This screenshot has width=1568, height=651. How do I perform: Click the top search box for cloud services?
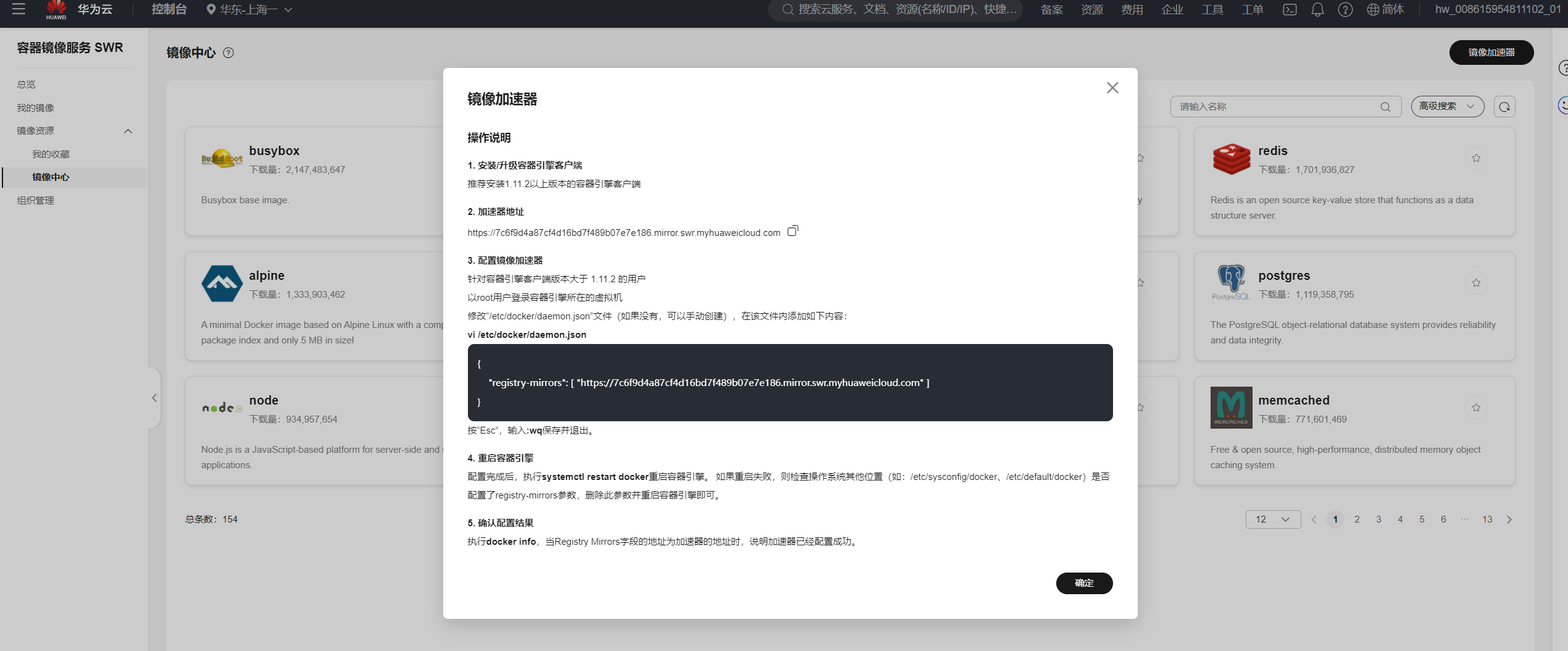click(x=895, y=10)
